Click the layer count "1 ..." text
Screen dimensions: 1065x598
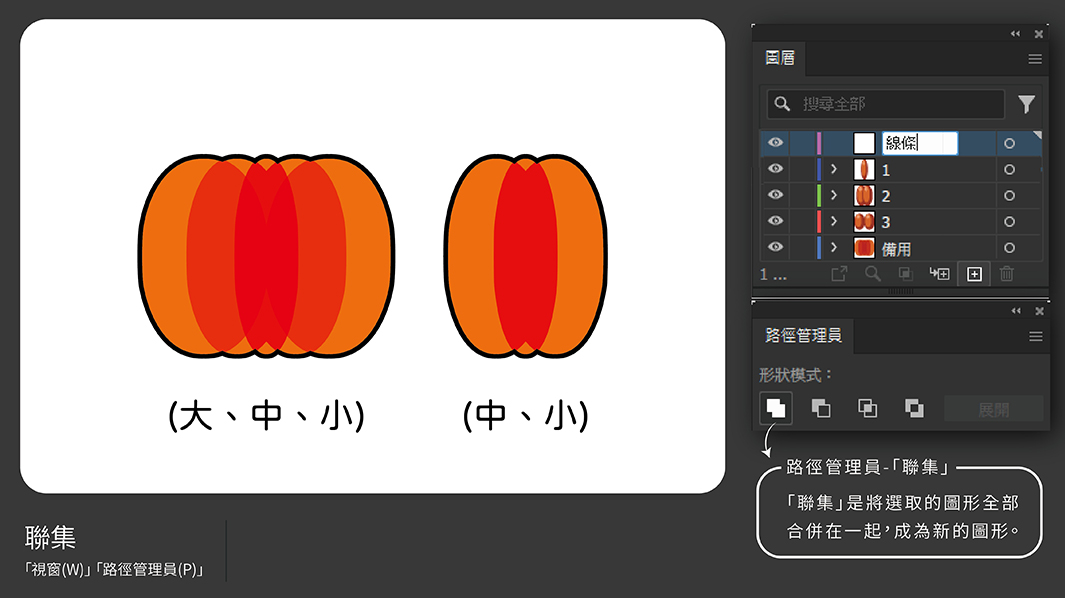pyautogui.click(x=773, y=275)
